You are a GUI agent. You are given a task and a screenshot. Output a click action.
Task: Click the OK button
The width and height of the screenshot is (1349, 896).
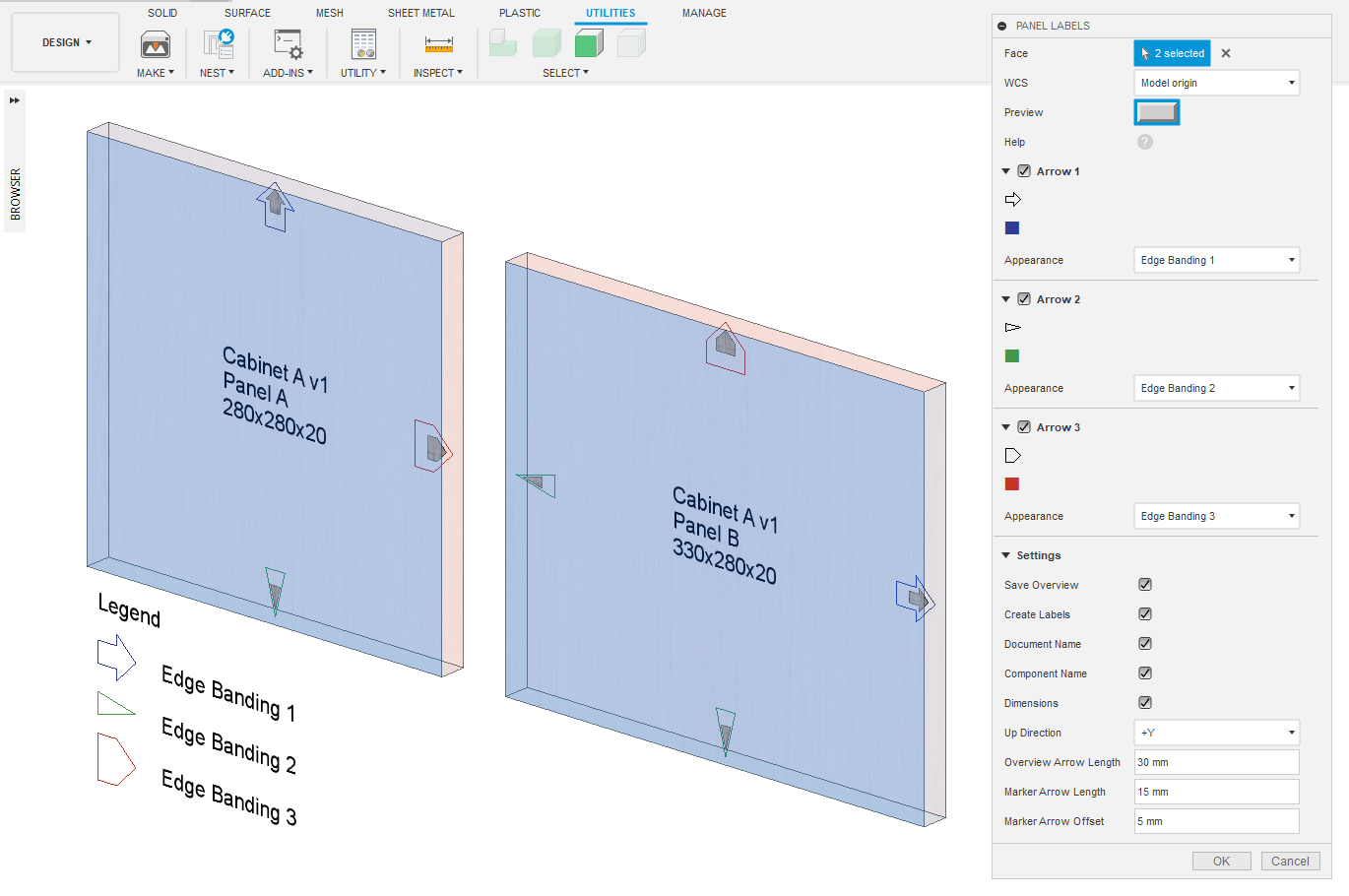pyautogui.click(x=1221, y=861)
